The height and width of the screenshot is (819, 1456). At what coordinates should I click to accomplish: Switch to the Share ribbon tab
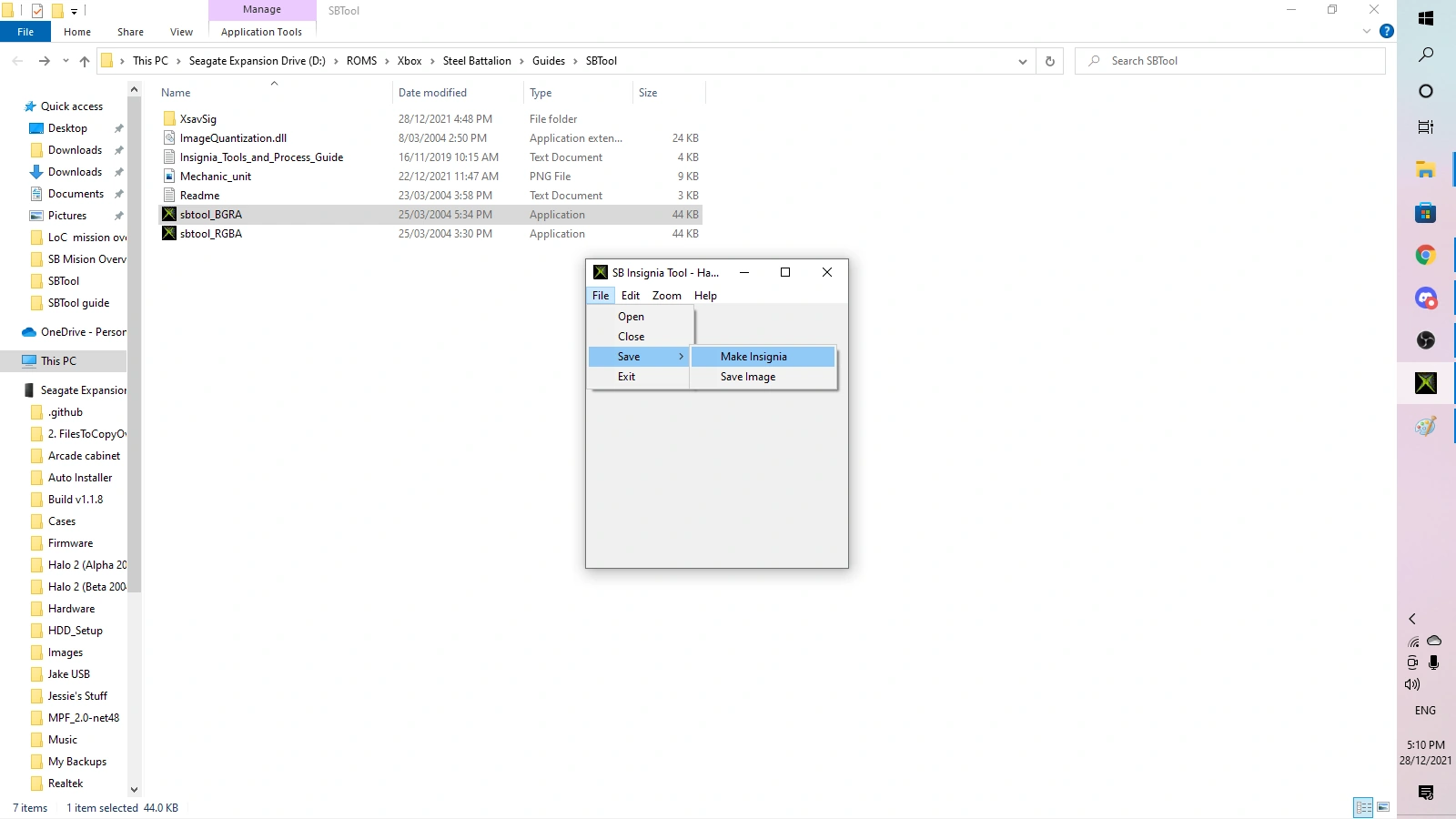point(130,32)
